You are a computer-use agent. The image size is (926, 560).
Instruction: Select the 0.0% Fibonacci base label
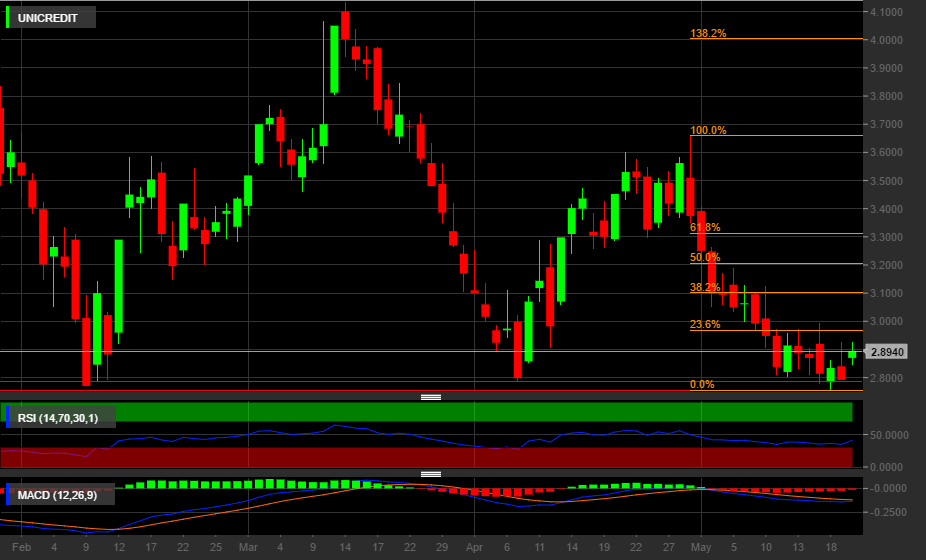tap(702, 384)
